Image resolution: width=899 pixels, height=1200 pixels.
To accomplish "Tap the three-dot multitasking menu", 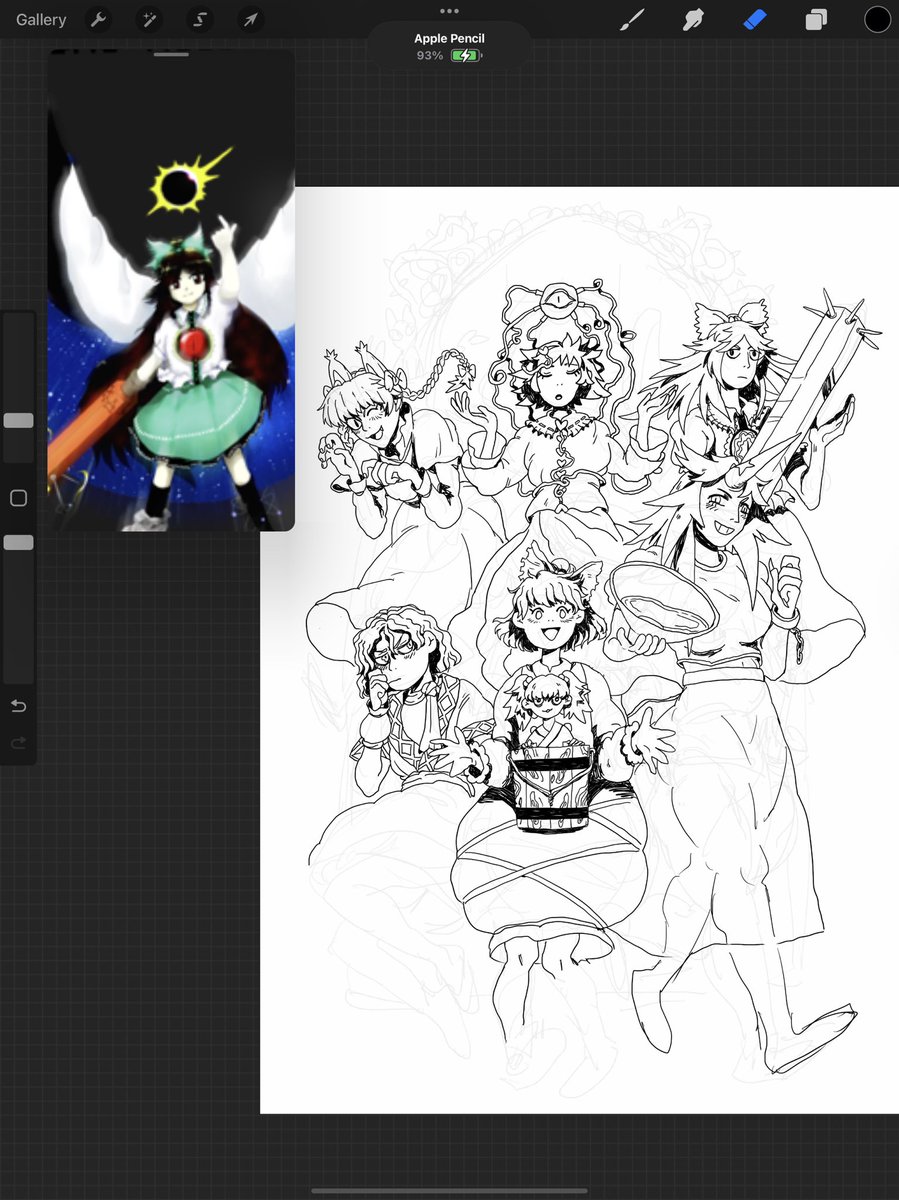I will click(449, 11).
